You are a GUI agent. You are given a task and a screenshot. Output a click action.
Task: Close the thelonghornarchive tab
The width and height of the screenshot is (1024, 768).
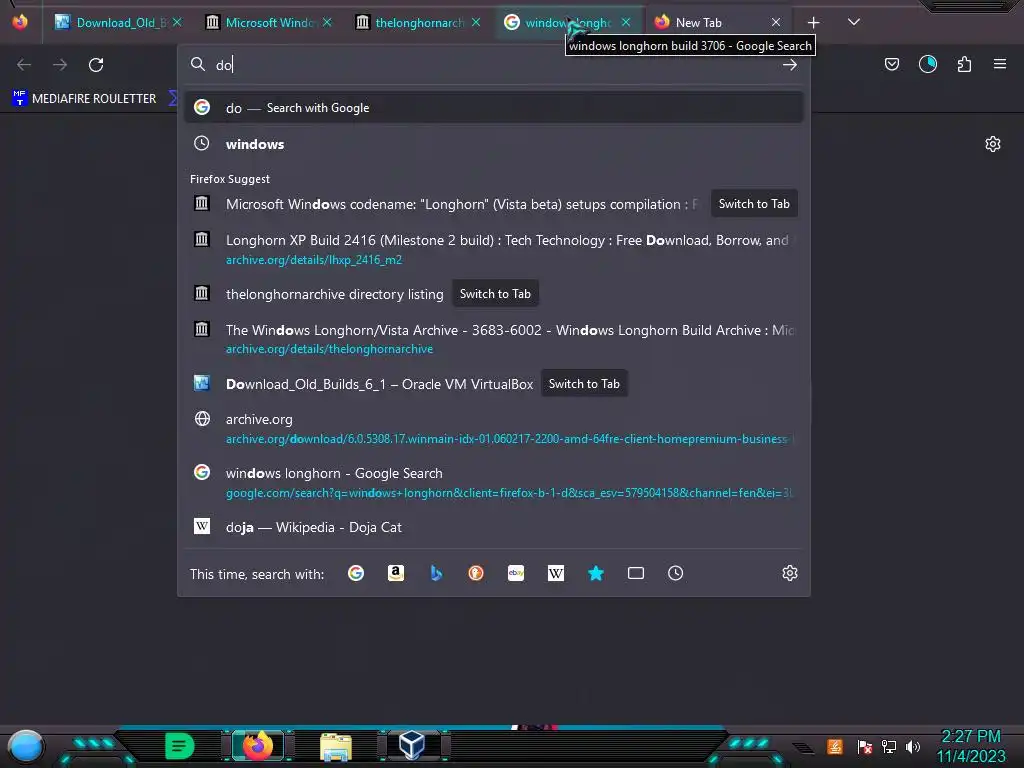point(476,22)
